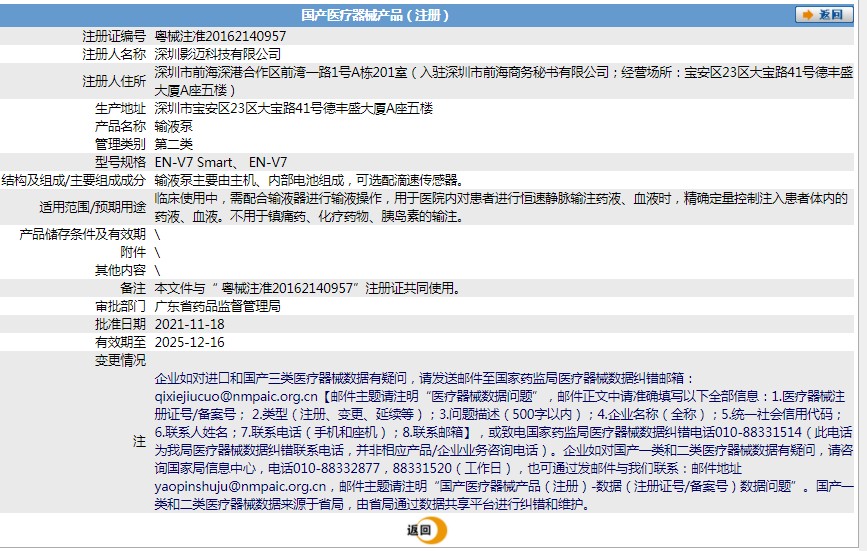Click the 型号规格 label
867x551 pixels.
click(121, 162)
